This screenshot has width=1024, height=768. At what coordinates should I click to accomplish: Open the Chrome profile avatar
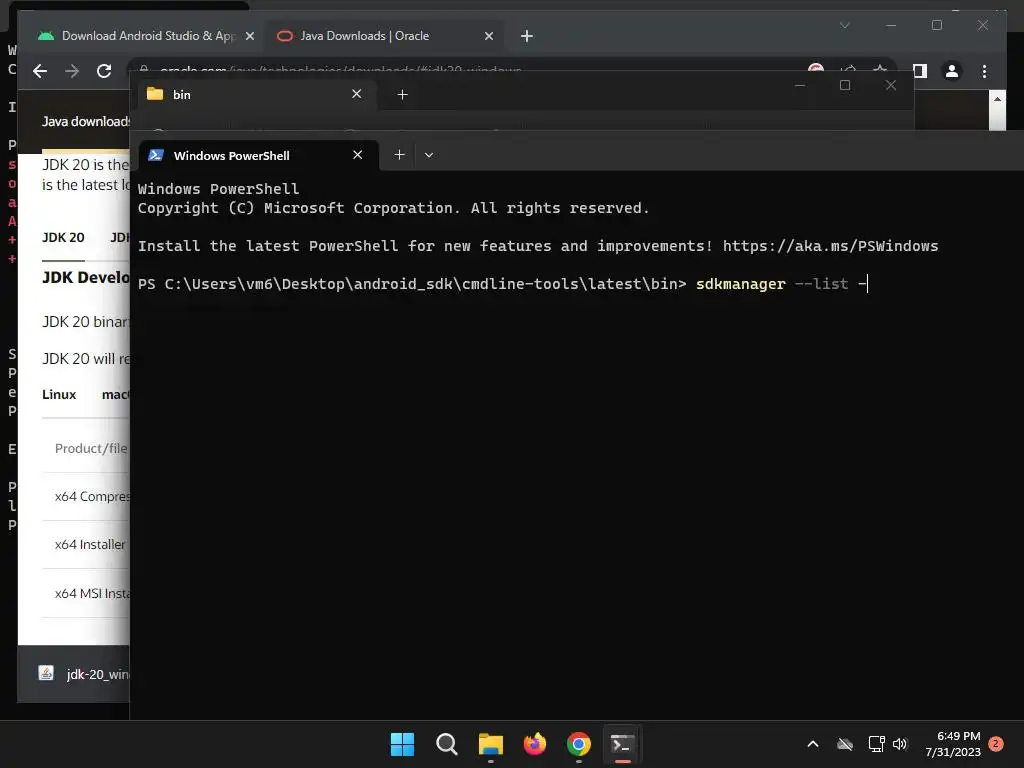(x=952, y=71)
